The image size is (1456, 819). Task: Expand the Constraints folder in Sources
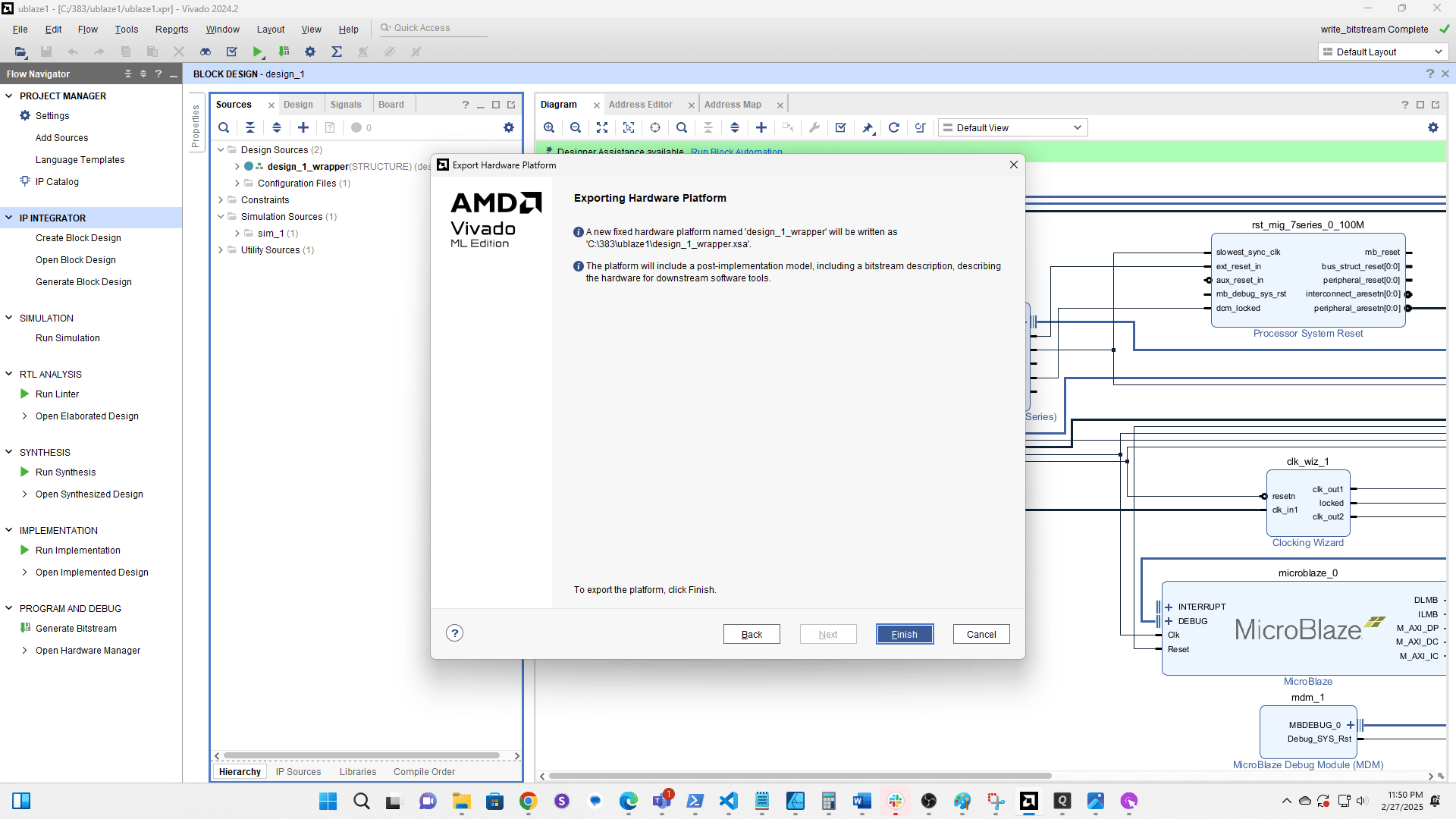coord(221,200)
